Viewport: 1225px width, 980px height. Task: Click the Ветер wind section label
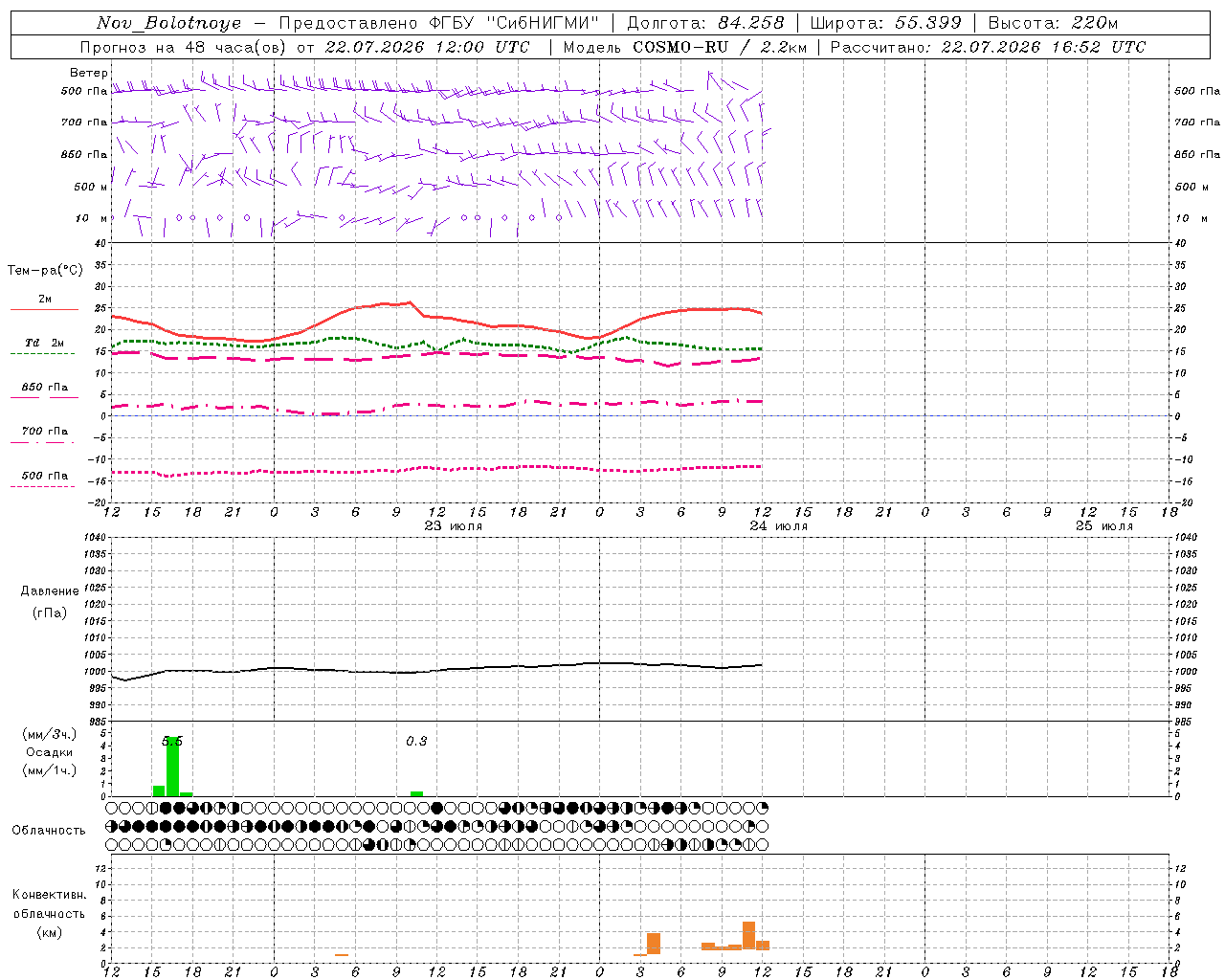[89, 73]
